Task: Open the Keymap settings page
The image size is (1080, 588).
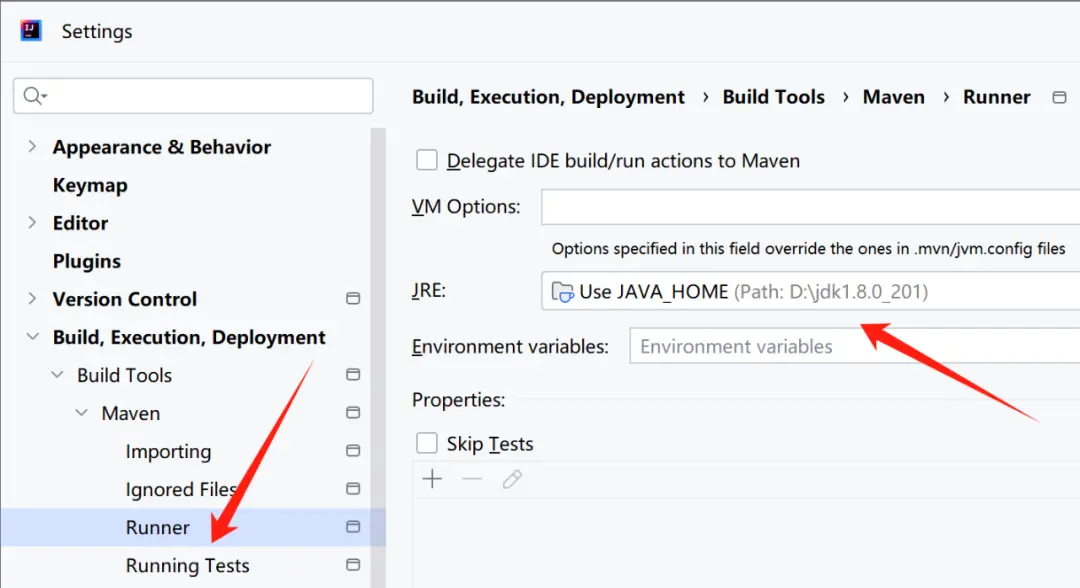Action: tap(90, 185)
